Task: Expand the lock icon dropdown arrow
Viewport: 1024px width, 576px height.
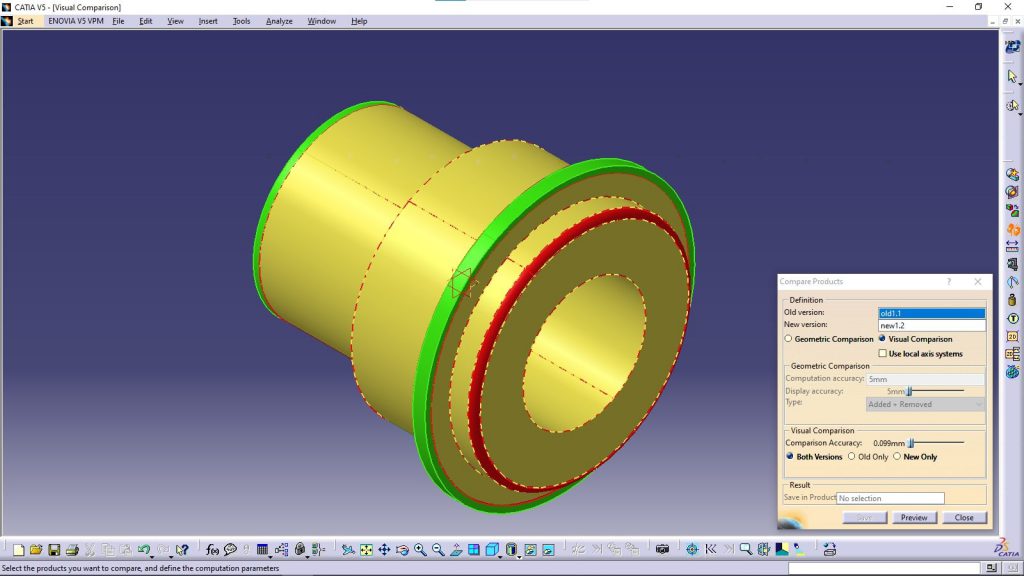Action: pyautogui.click(x=308, y=556)
